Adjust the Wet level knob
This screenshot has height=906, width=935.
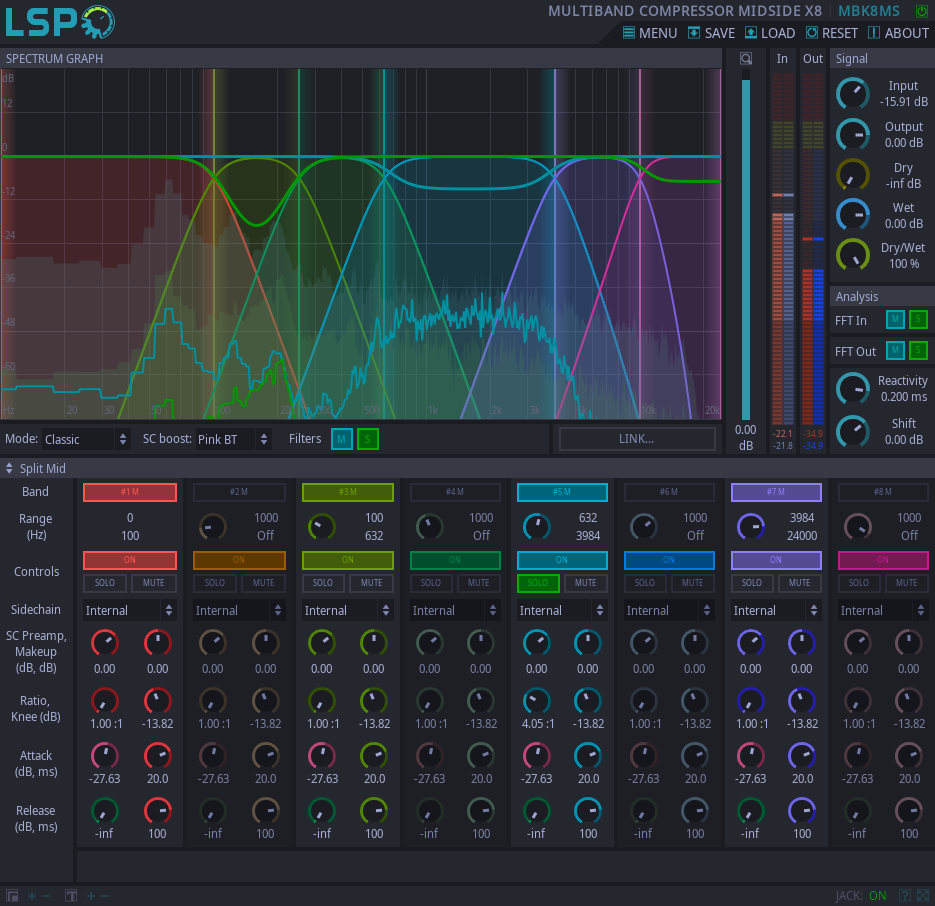coord(853,215)
